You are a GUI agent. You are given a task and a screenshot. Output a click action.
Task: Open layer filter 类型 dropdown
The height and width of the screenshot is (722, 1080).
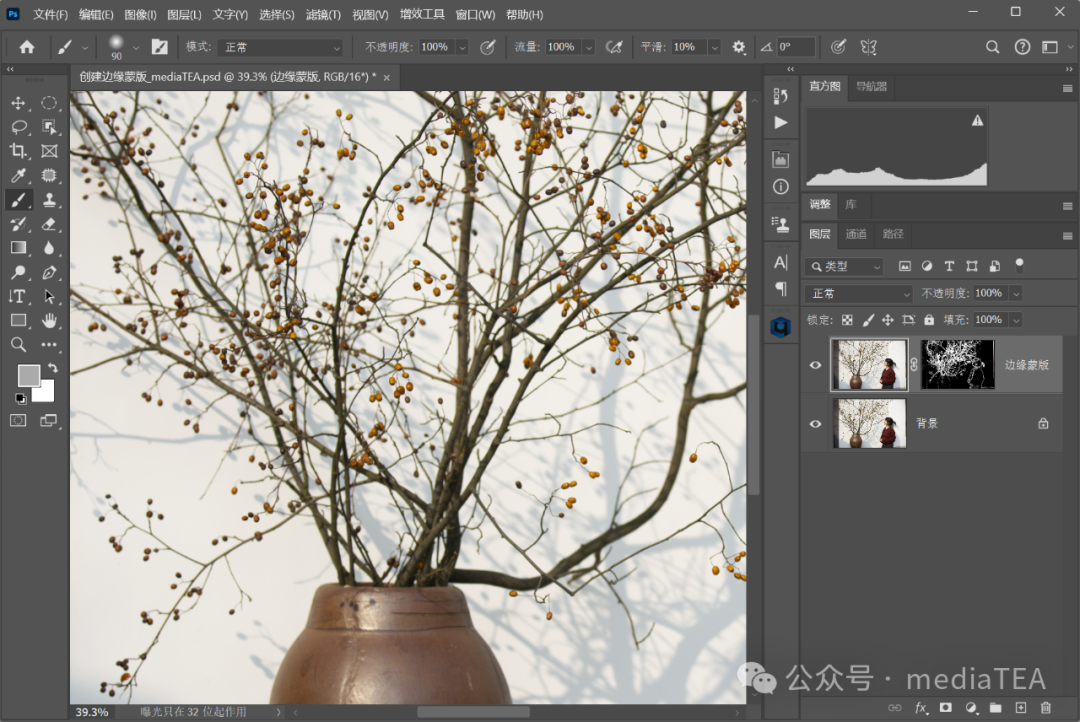(x=844, y=267)
